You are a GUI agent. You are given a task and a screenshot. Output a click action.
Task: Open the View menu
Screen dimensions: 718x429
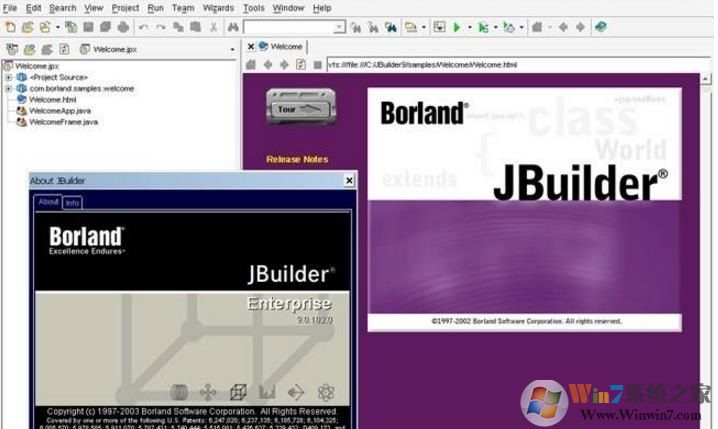(x=93, y=8)
